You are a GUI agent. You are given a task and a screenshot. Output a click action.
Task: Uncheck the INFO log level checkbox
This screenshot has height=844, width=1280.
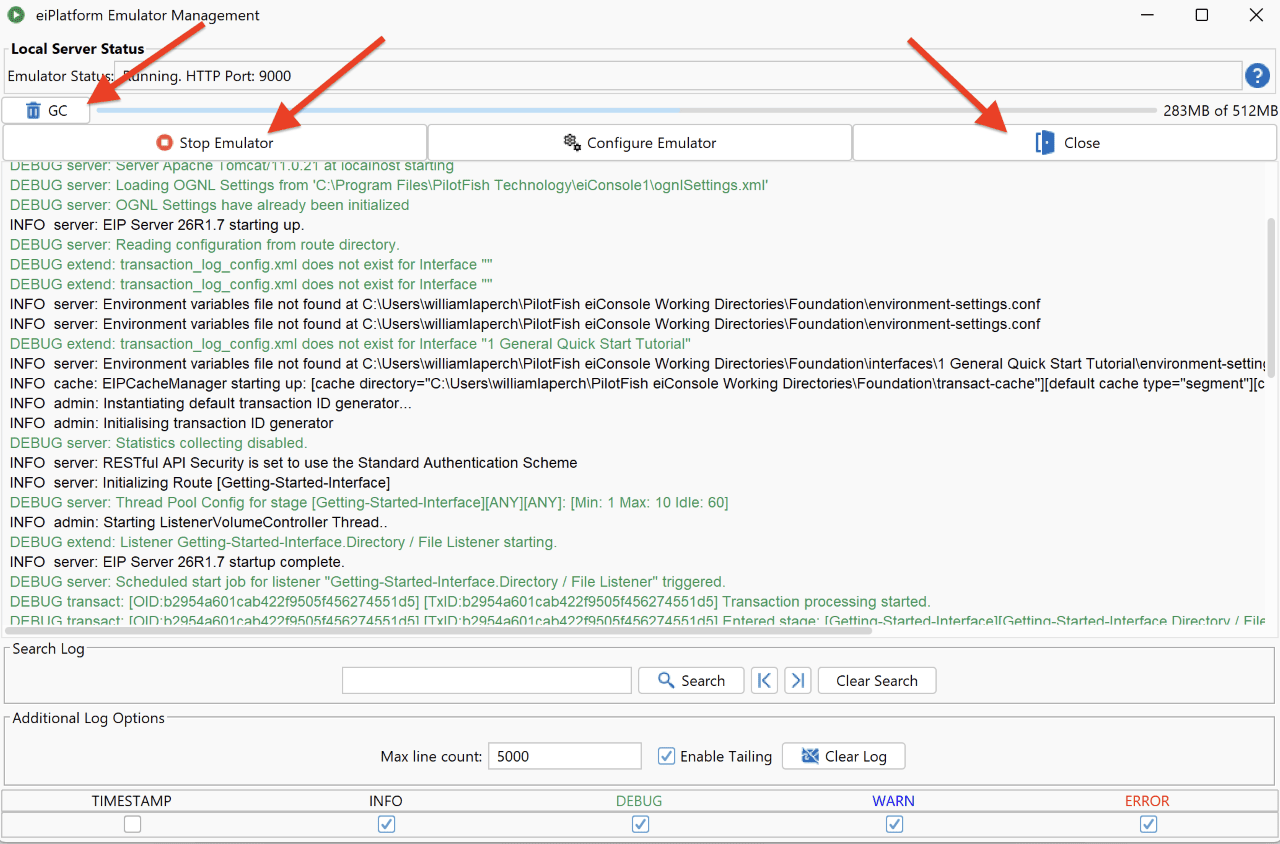[x=386, y=825]
